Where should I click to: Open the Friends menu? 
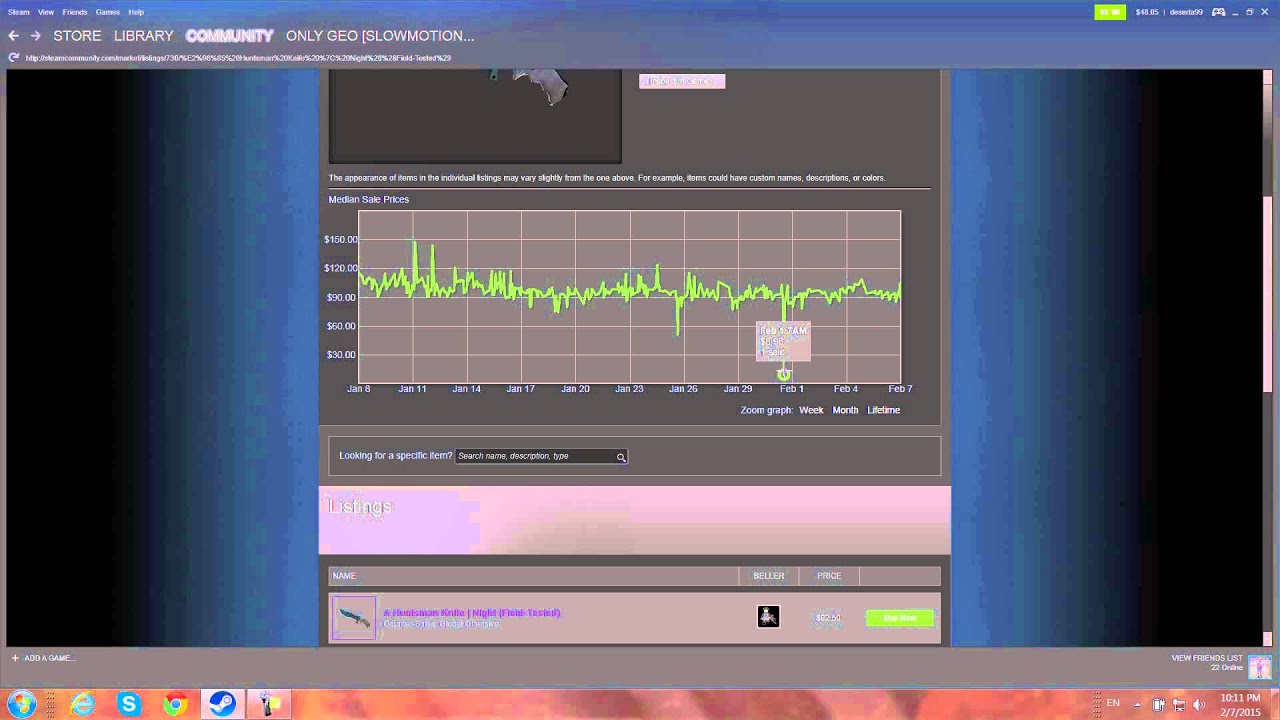75,12
